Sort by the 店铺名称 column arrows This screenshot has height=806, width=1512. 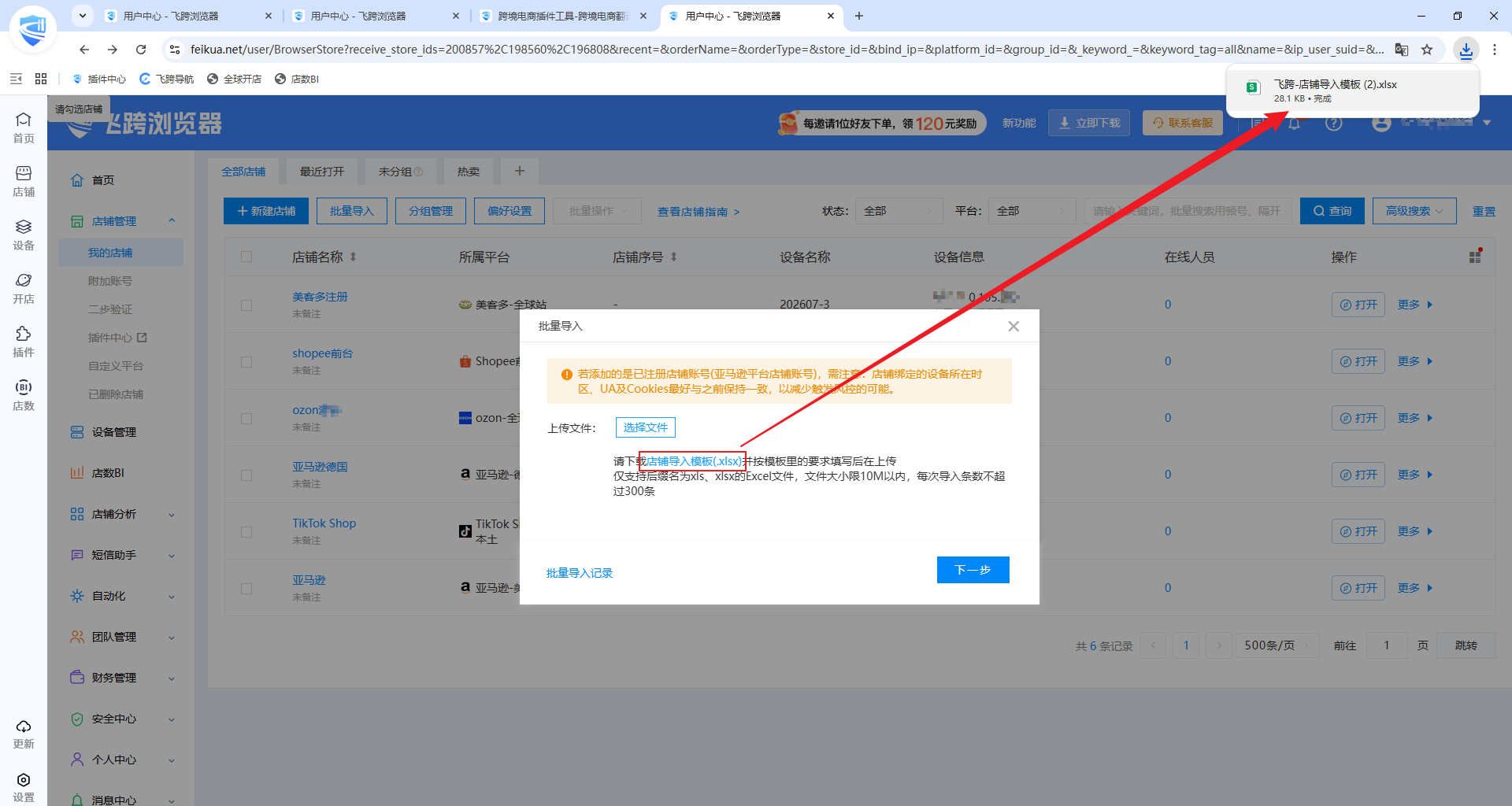tap(353, 257)
